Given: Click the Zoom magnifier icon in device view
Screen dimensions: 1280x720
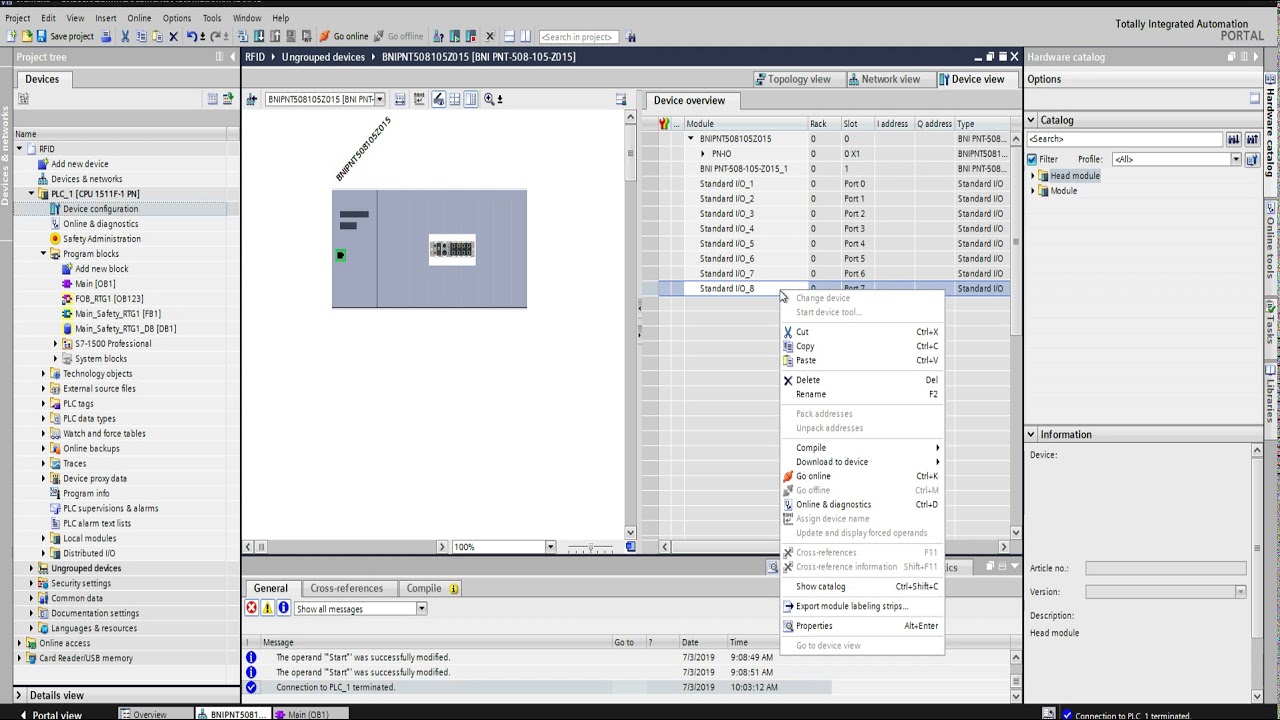Looking at the screenshot, I should (x=490, y=99).
